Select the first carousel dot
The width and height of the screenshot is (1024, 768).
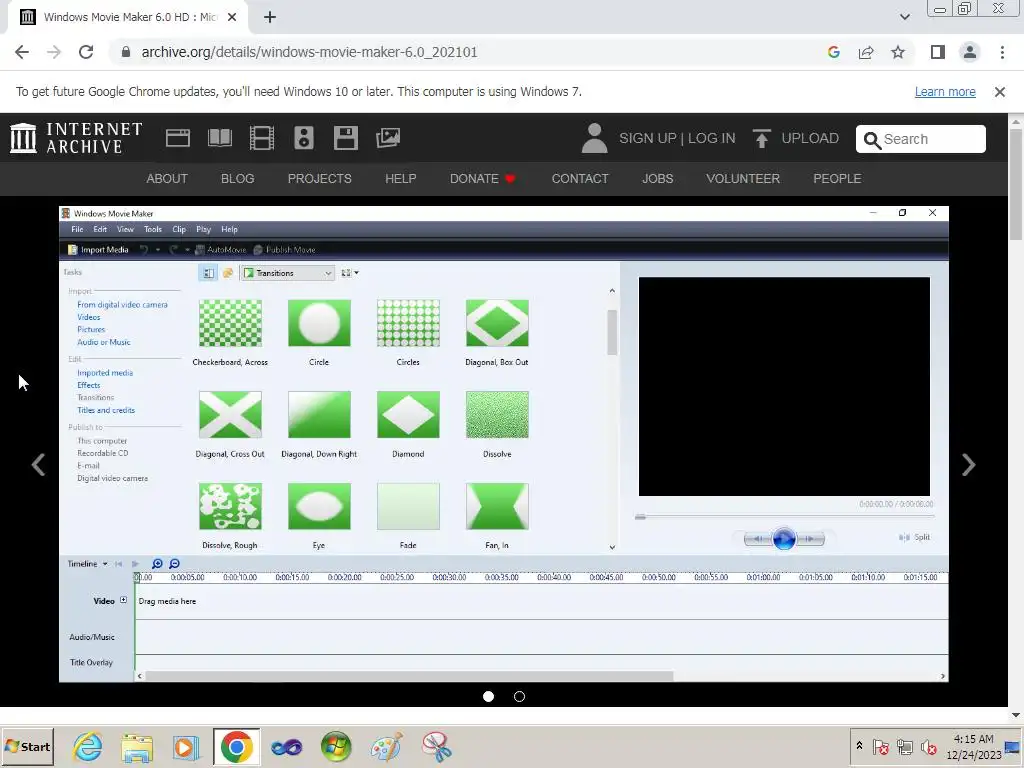(x=488, y=696)
